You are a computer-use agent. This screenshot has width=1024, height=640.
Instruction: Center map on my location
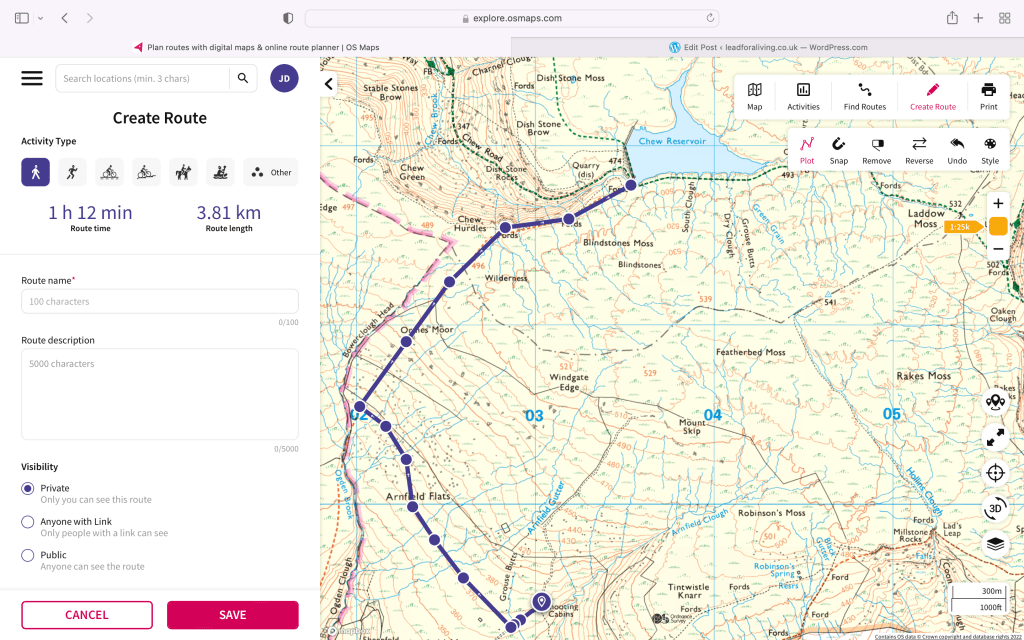pos(995,473)
